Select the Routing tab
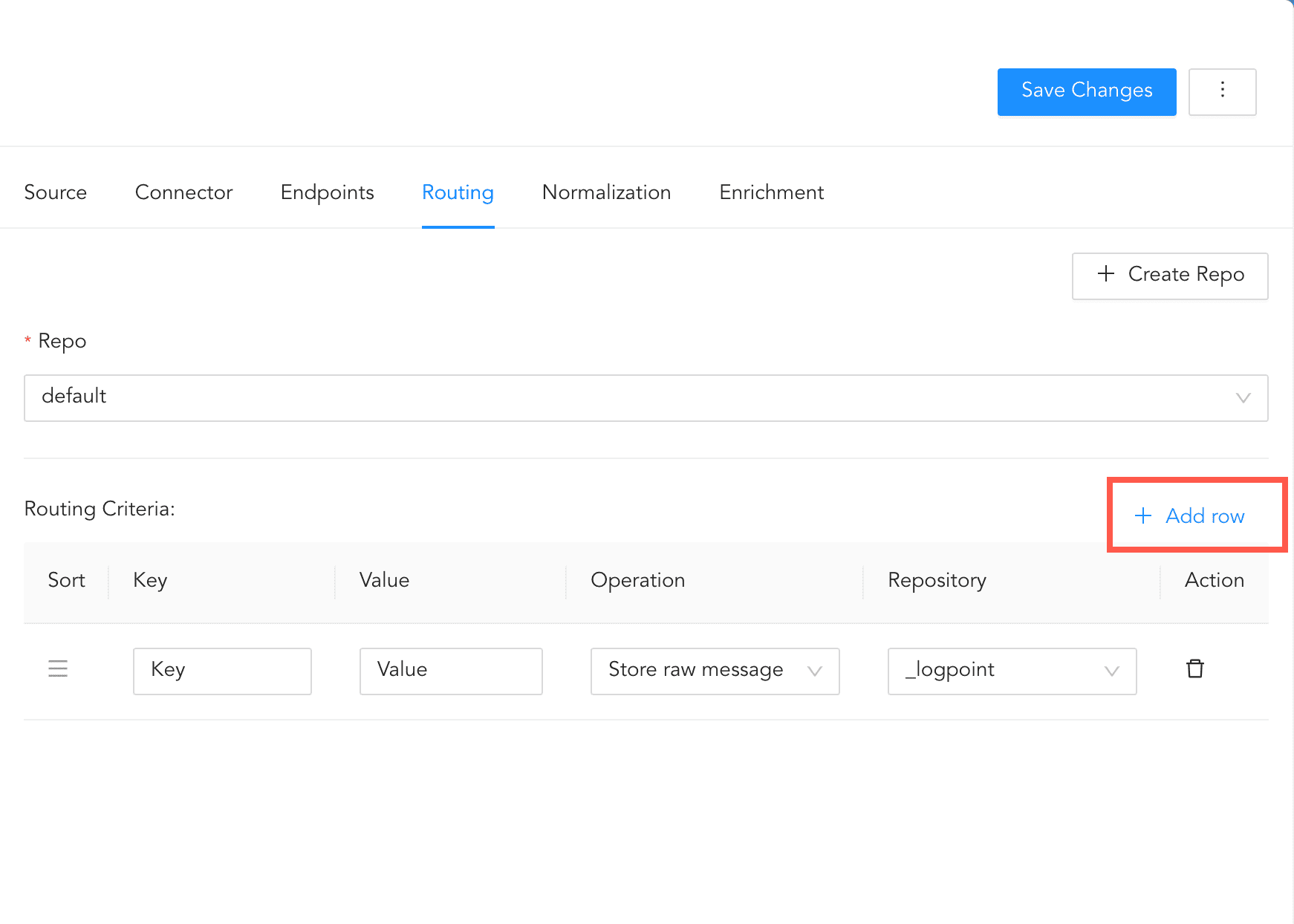 click(x=458, y=192)
